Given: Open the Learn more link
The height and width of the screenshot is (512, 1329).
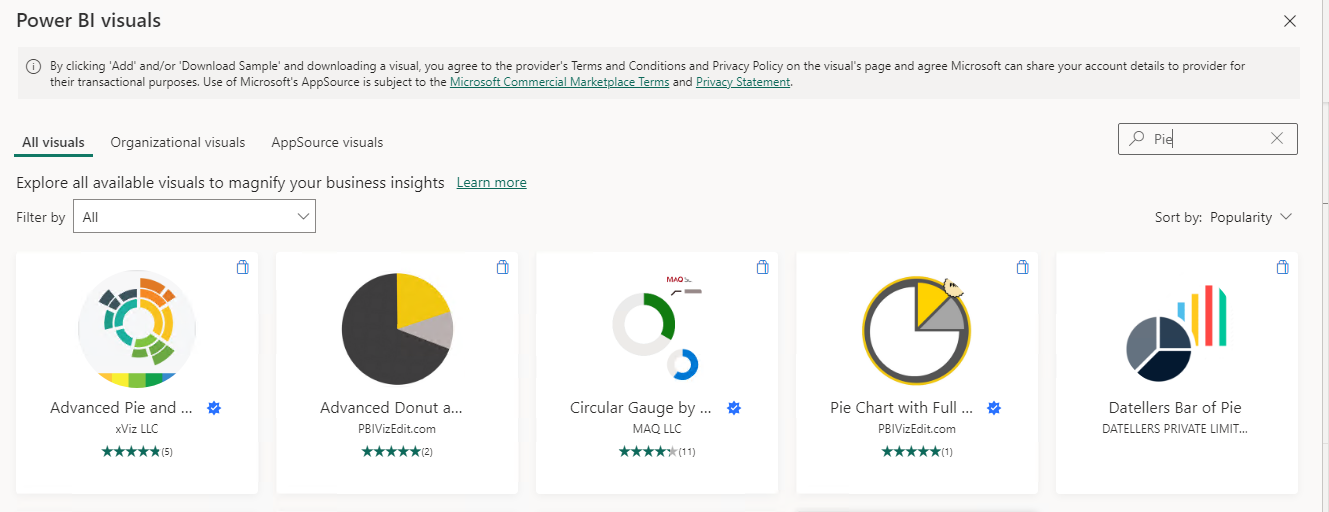Looking at the screenshot, I should pos(491,182).
